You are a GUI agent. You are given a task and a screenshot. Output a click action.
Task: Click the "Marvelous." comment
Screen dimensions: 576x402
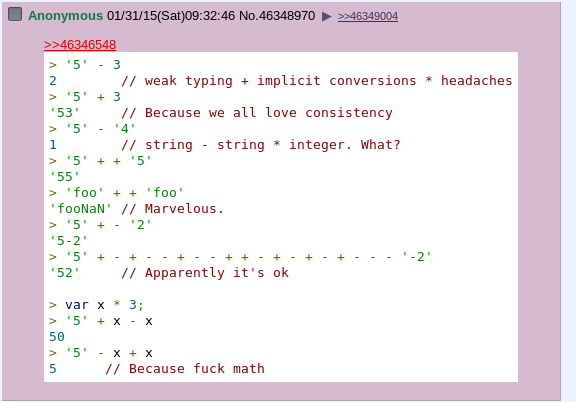coord(172,208)
